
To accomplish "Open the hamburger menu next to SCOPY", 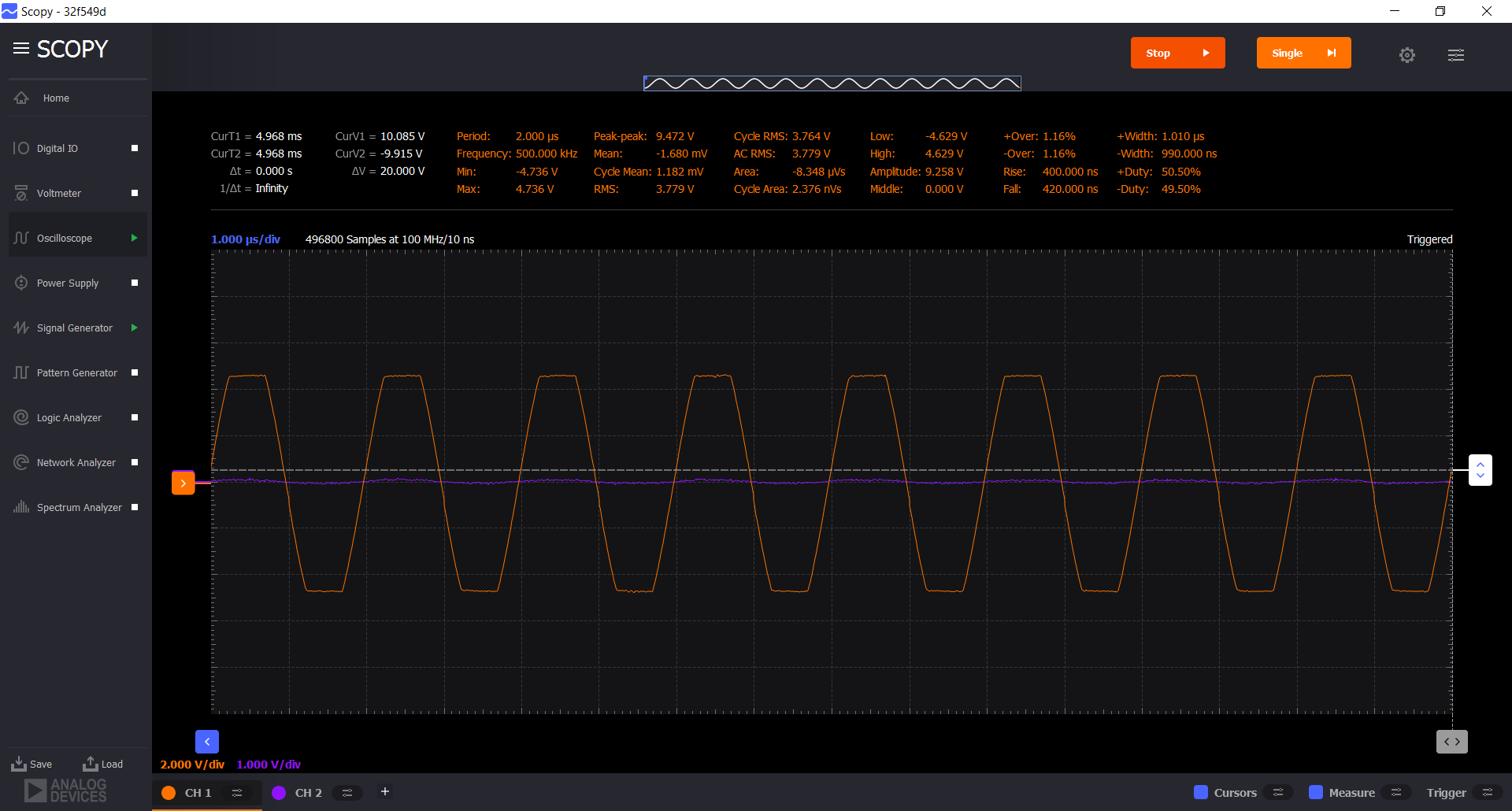I will (21, 49).
